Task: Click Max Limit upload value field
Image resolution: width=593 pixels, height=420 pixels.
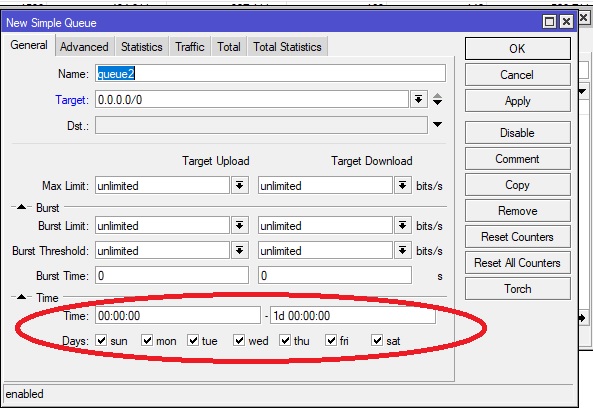Action: 162,185
